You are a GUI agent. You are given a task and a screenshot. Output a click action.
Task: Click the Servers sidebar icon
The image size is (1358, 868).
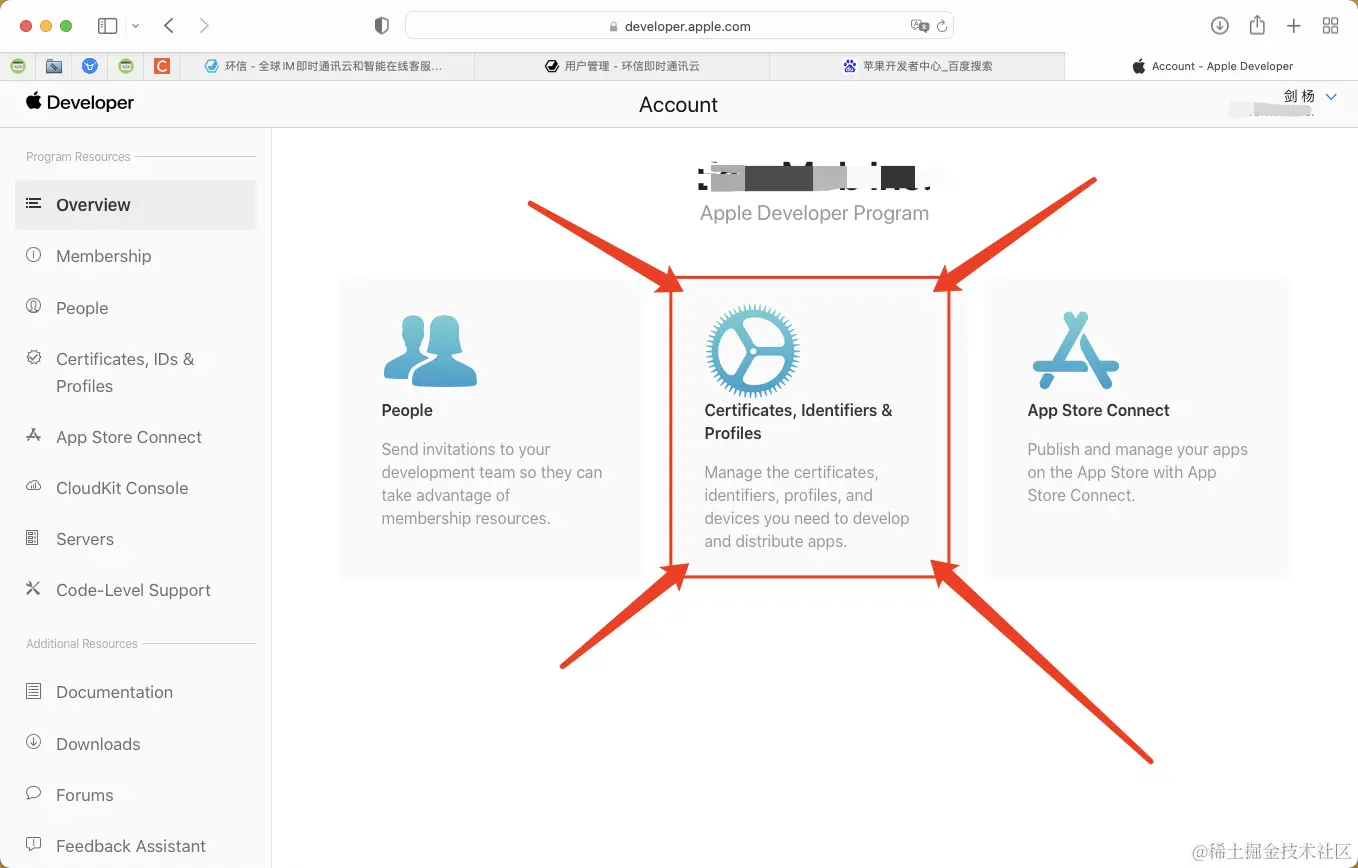pyautogui.click(x=33, y=538)
